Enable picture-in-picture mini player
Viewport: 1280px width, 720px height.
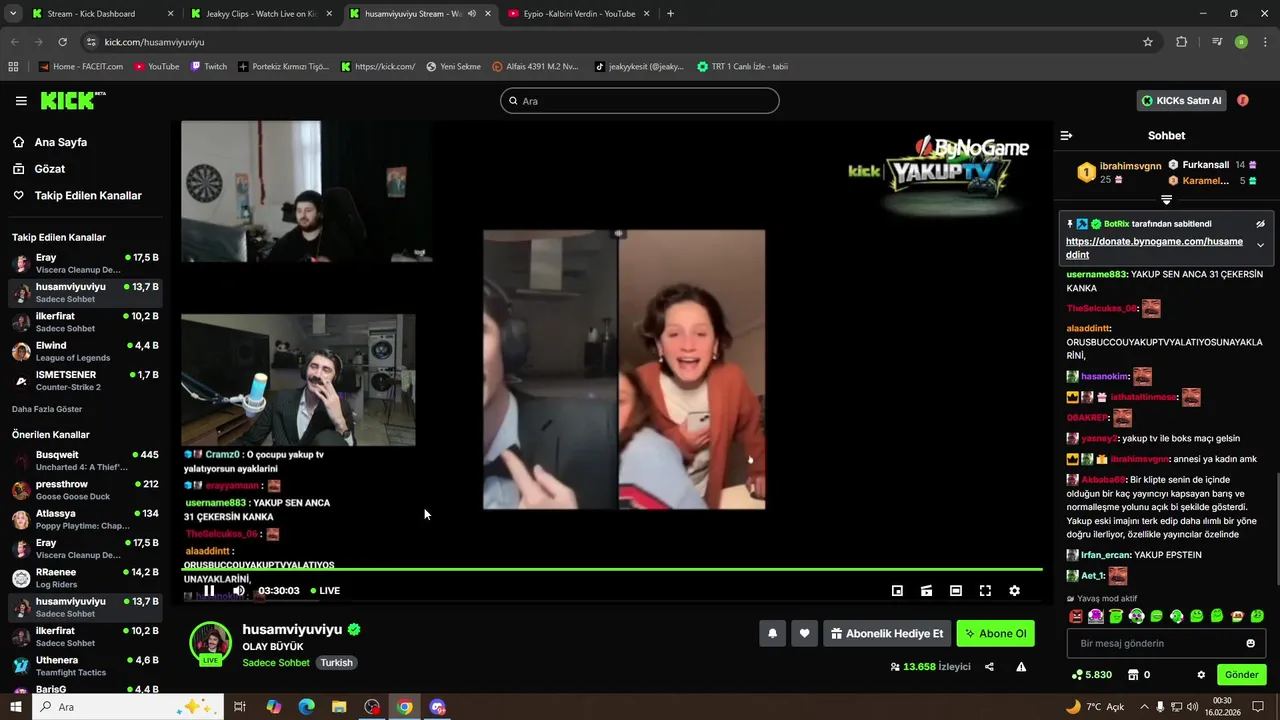coord(897,591)
